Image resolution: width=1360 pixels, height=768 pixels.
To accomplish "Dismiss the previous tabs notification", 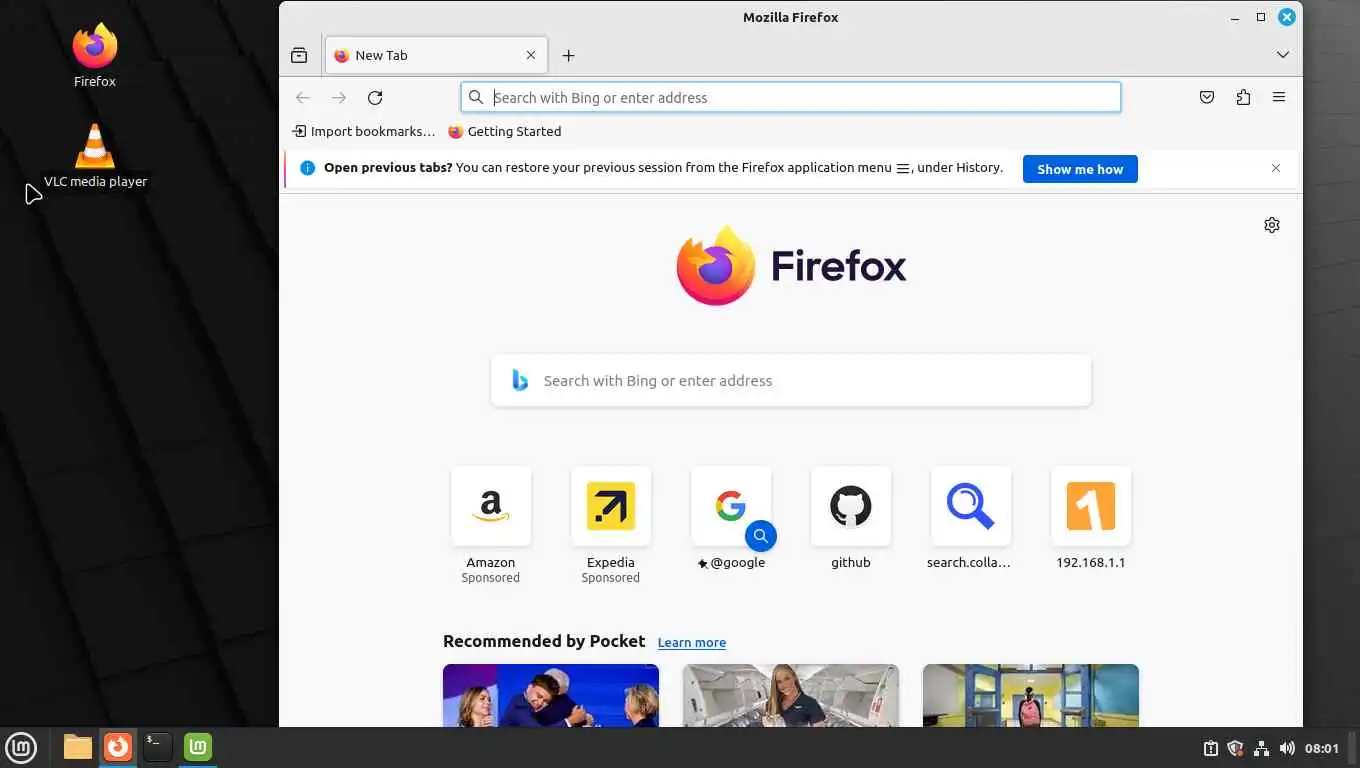I will coord(1276,168).
